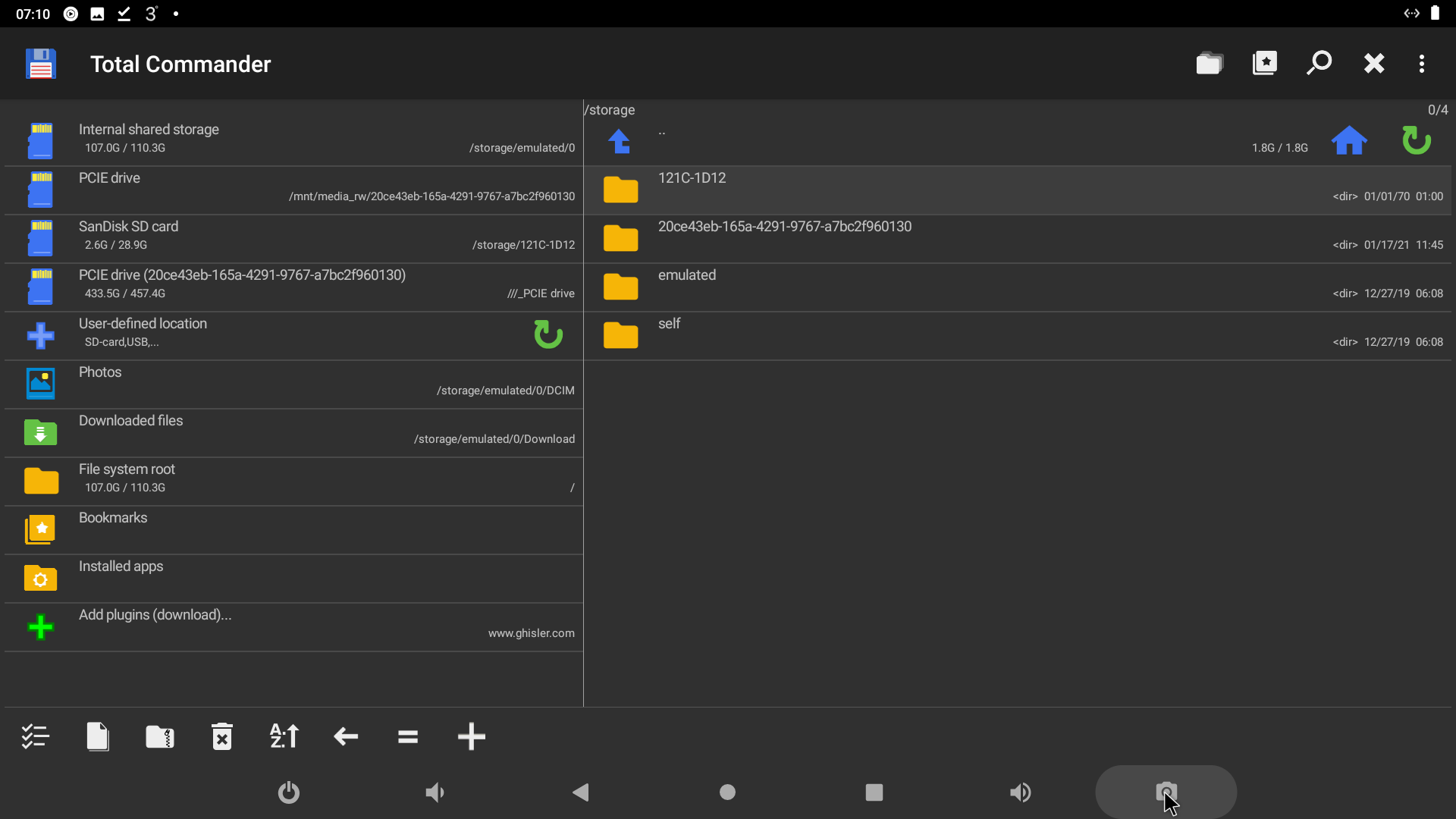Open File system root
The image size is (1456, 819).
pos(293,482)
